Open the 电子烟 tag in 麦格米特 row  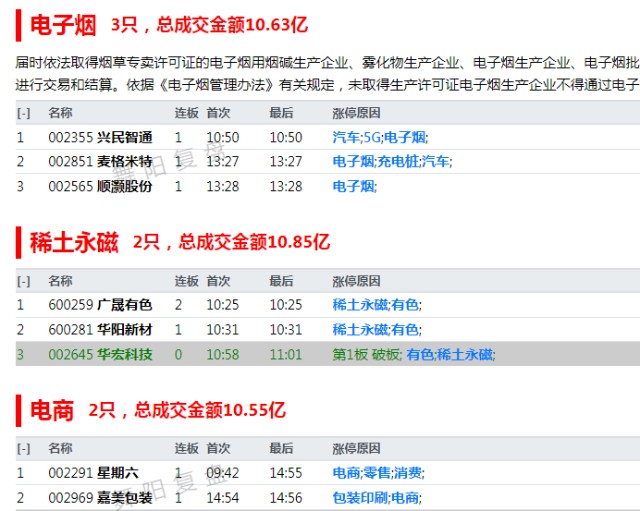(x=353, y=162)
